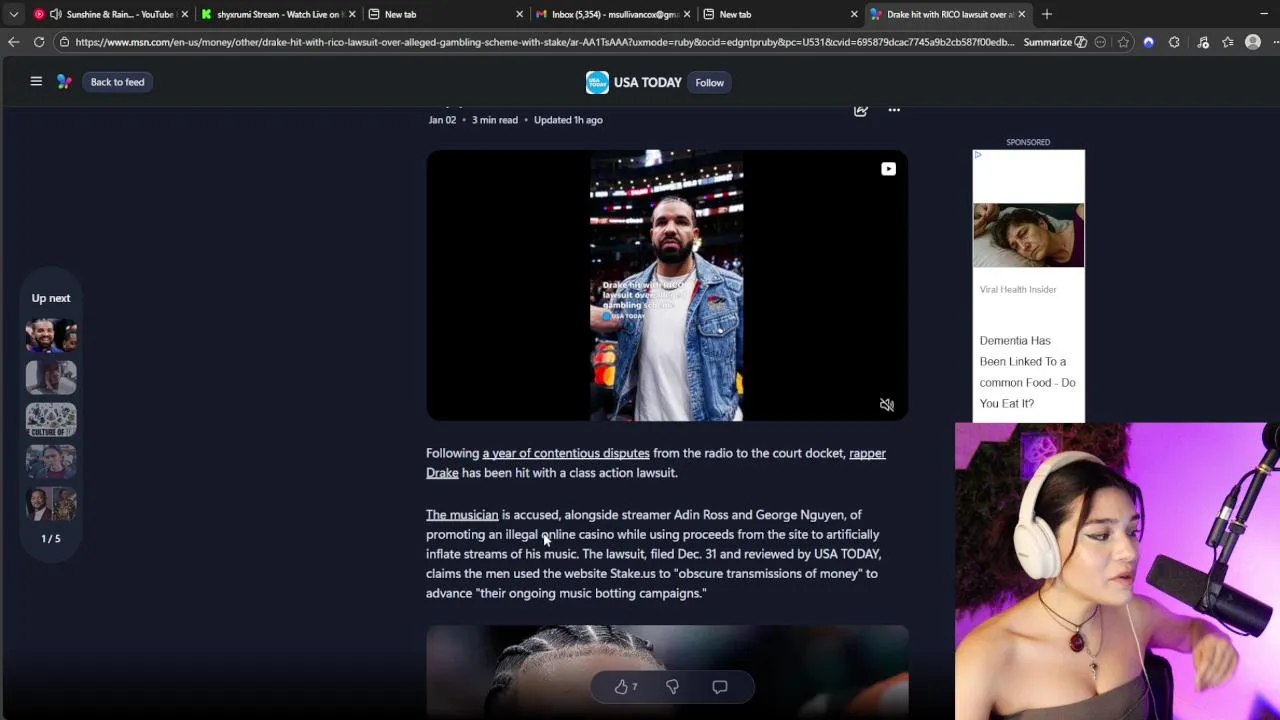This screenshot has height=720, width=1280.
Task: Open a new browser tab with plus button
Action: pyautogui.click(x=1047, y=14)
